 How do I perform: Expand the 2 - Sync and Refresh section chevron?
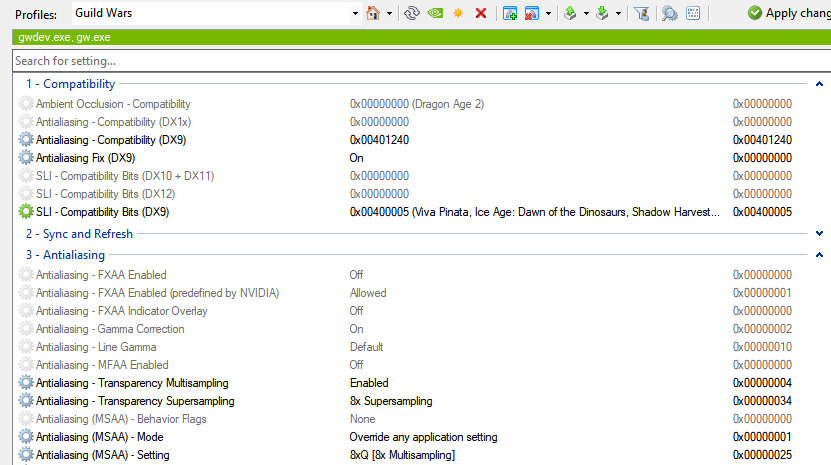pyautogui.click(x=819, y=234)
